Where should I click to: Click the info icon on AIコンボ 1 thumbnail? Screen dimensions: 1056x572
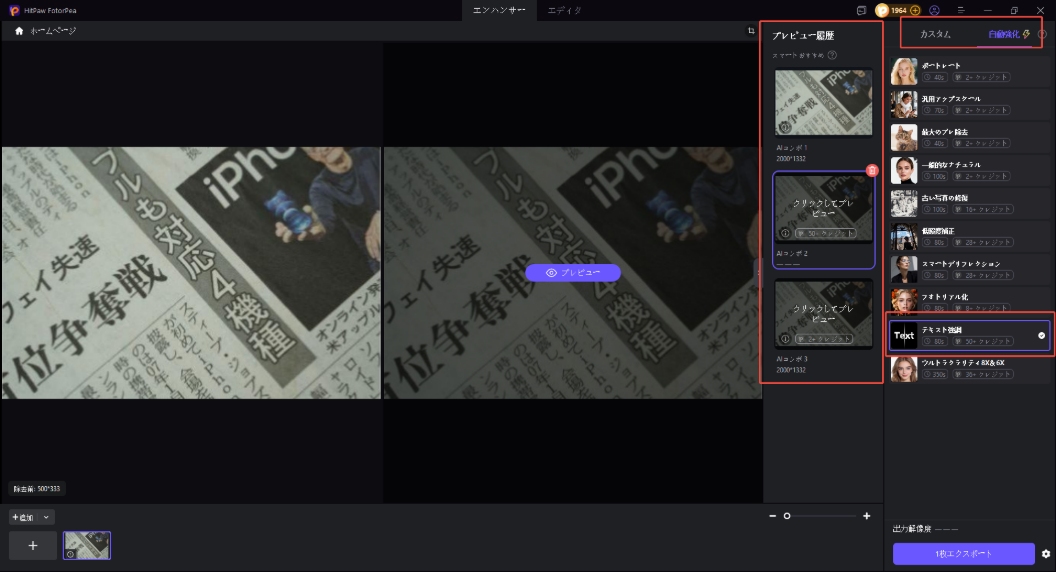click(x=785, y=127)
